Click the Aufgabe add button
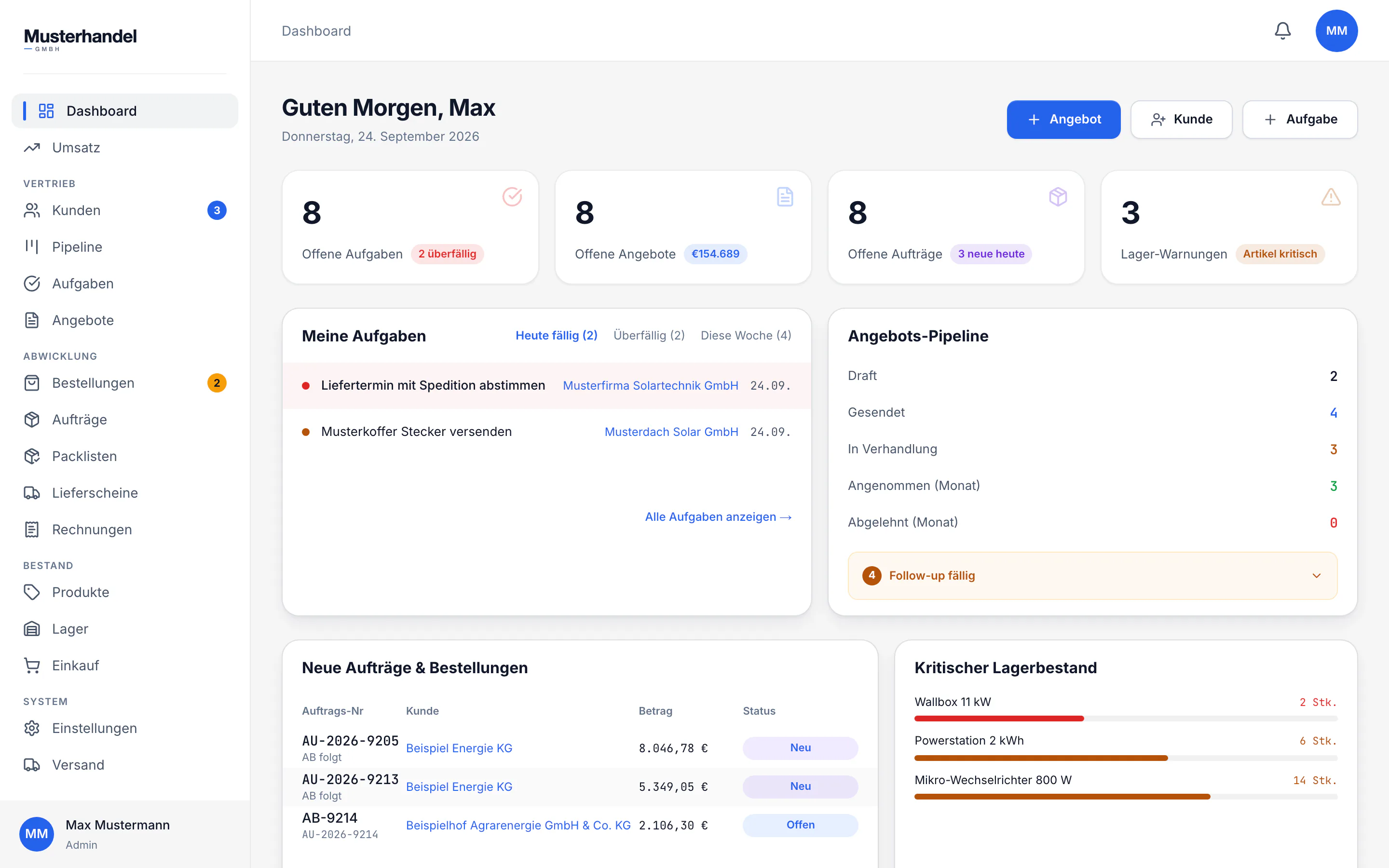 pos(1300,120)
